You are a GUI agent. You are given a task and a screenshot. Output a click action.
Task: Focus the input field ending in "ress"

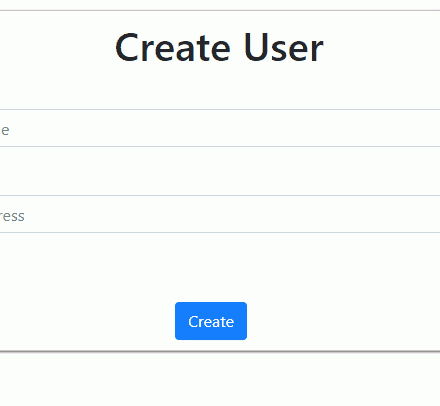220,214
